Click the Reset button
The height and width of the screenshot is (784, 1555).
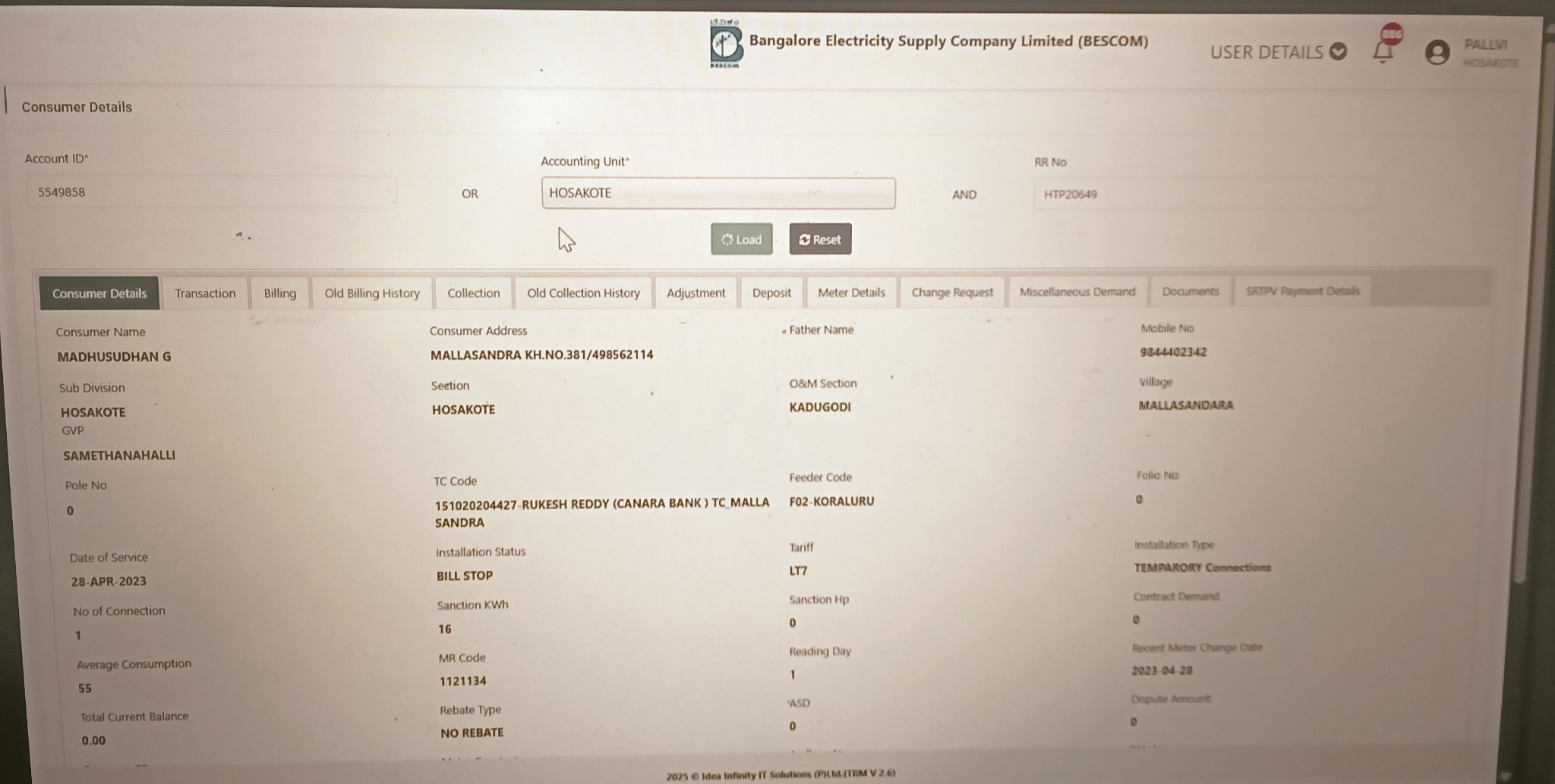(x=820, y=239)
